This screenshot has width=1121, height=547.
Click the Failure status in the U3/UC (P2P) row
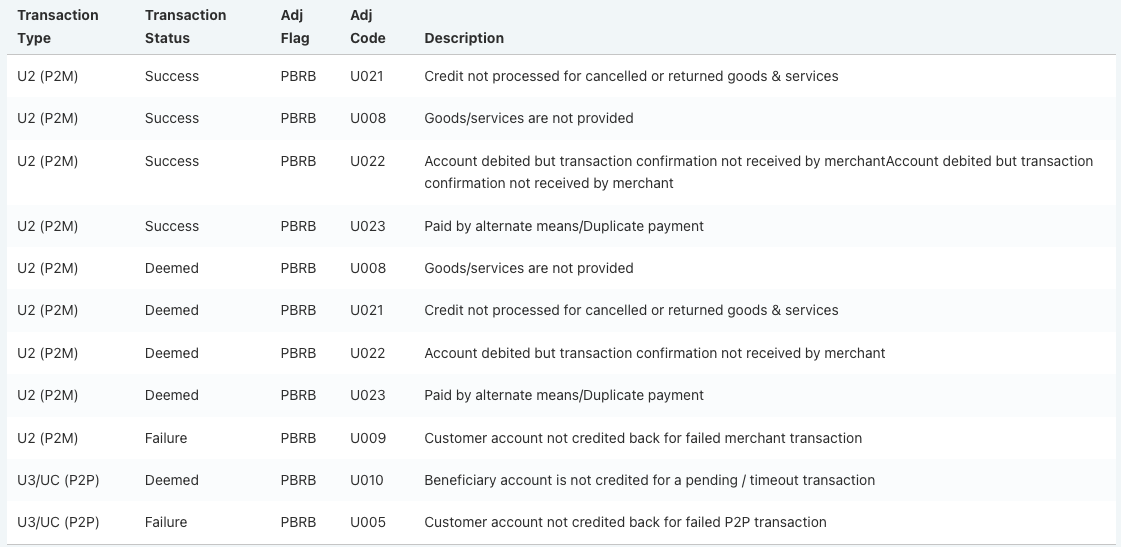point(166,522)
